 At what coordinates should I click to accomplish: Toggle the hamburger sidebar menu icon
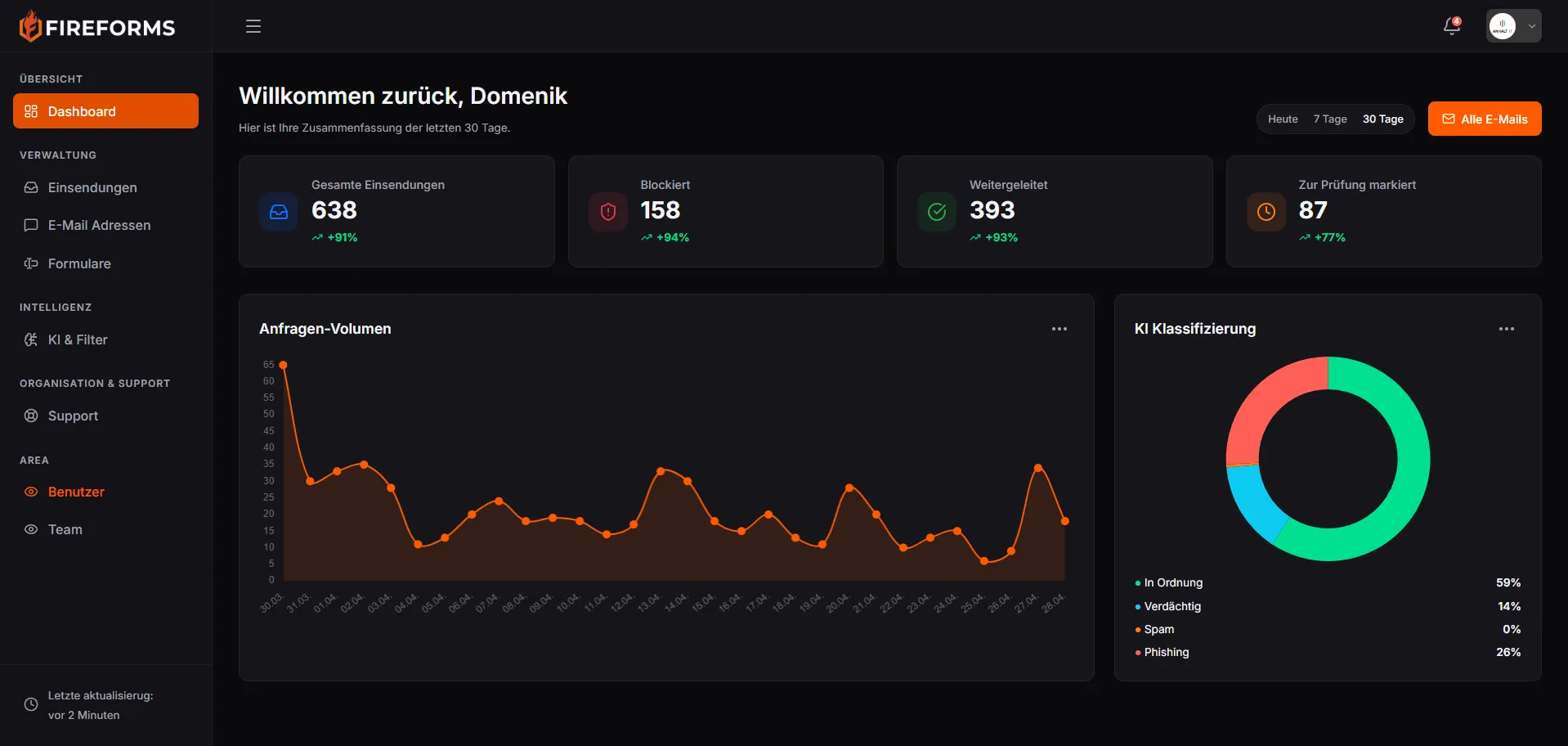pos(253,26)
